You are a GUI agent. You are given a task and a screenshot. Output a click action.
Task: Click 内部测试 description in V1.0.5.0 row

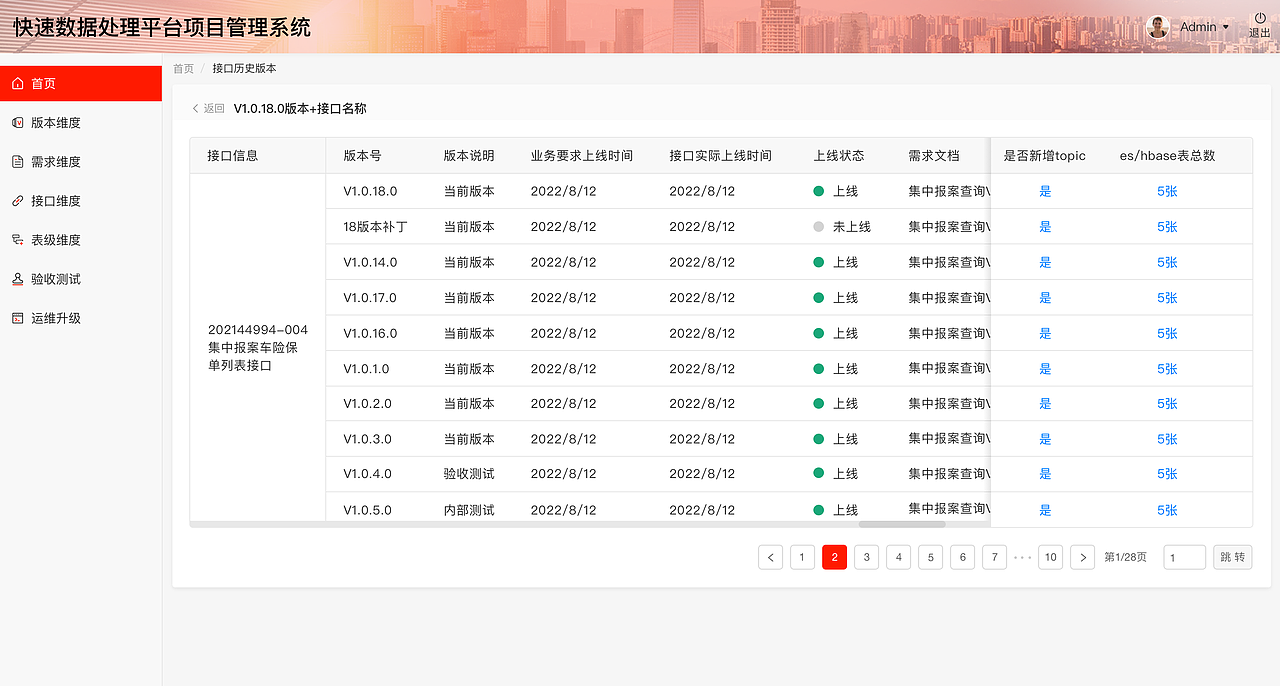469,510
